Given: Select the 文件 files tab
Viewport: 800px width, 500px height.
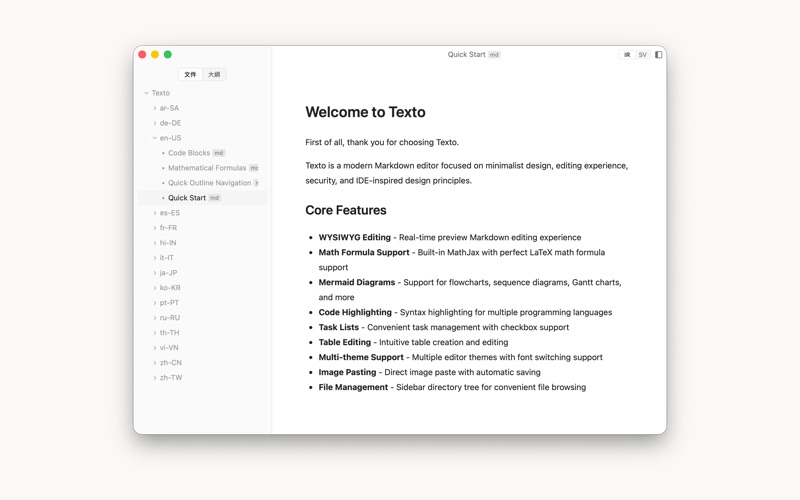Looking at the screenshot, I should pyautogui.click(x=190, y=74).
